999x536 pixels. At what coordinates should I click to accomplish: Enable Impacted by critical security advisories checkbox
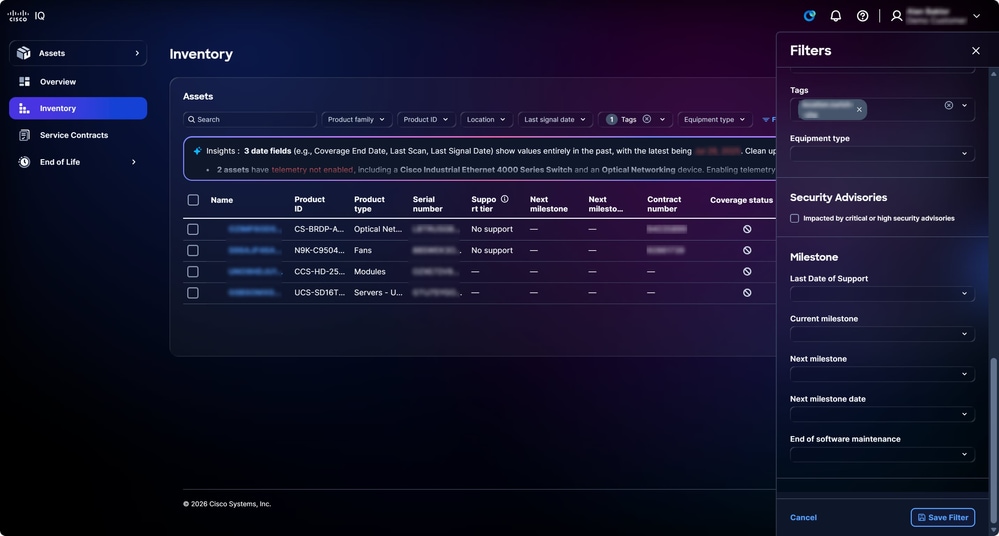(794, 218)
